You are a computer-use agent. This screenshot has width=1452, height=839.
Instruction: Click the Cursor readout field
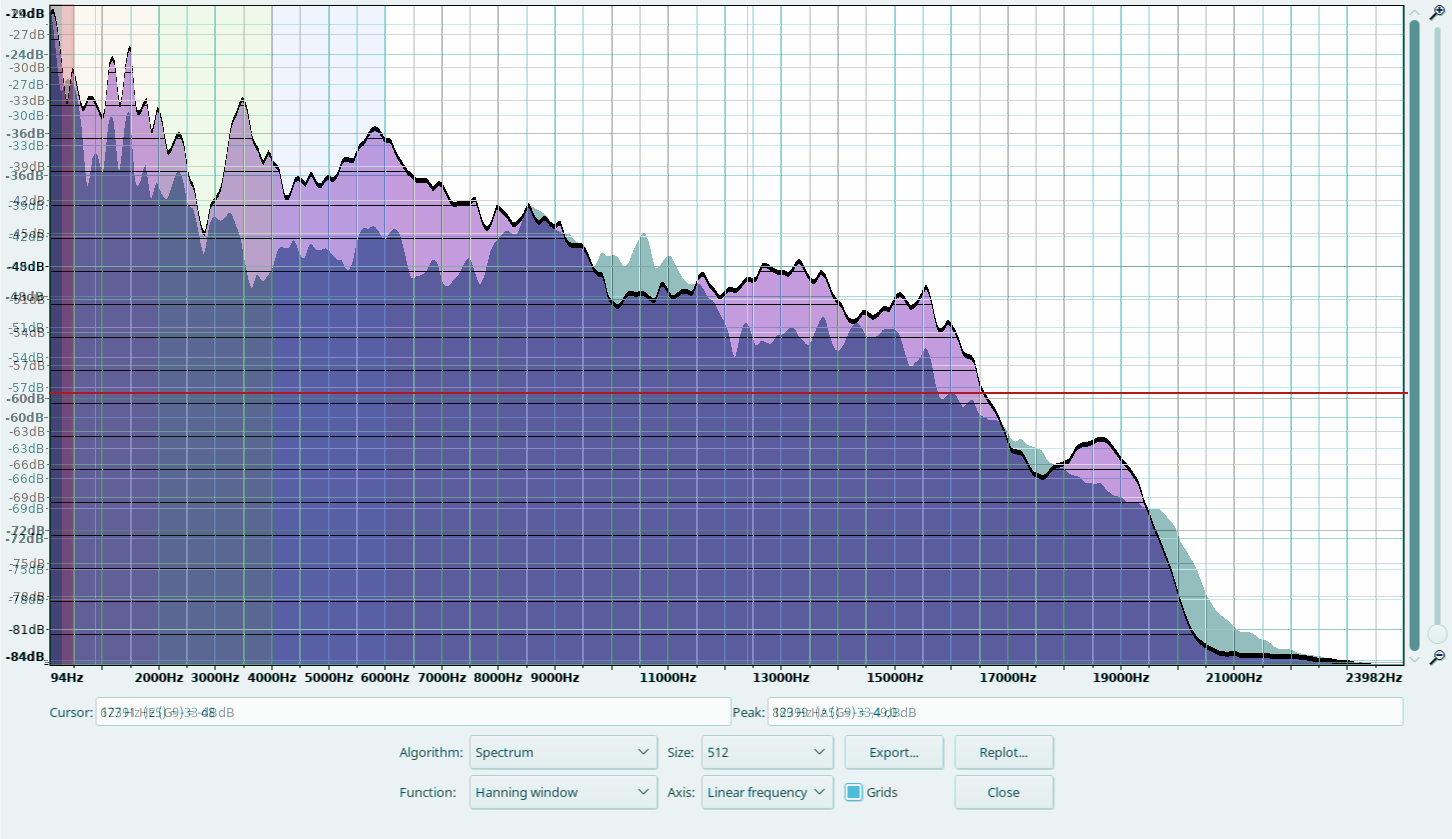[413, 712]
